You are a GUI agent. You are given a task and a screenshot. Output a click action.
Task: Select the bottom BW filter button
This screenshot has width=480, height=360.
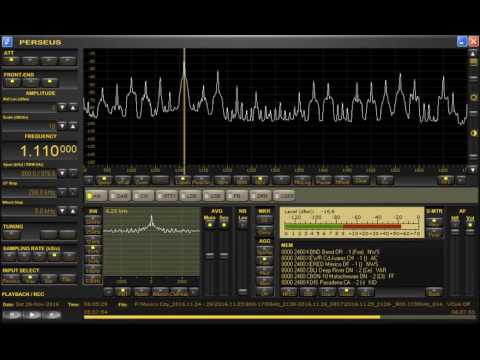pyautogui.click(x=93, y=279)
